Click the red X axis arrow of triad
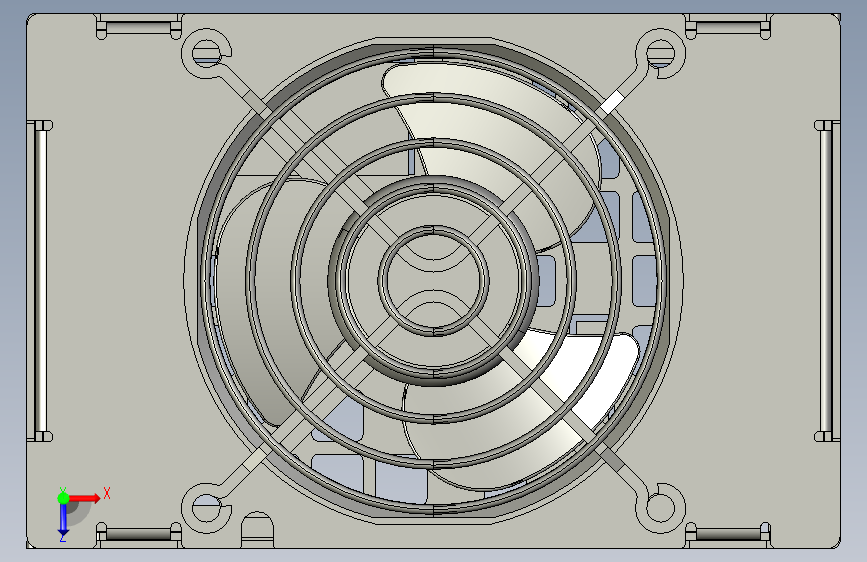The height and width of the screenshot is (562, 867). (x=84, y=498)
